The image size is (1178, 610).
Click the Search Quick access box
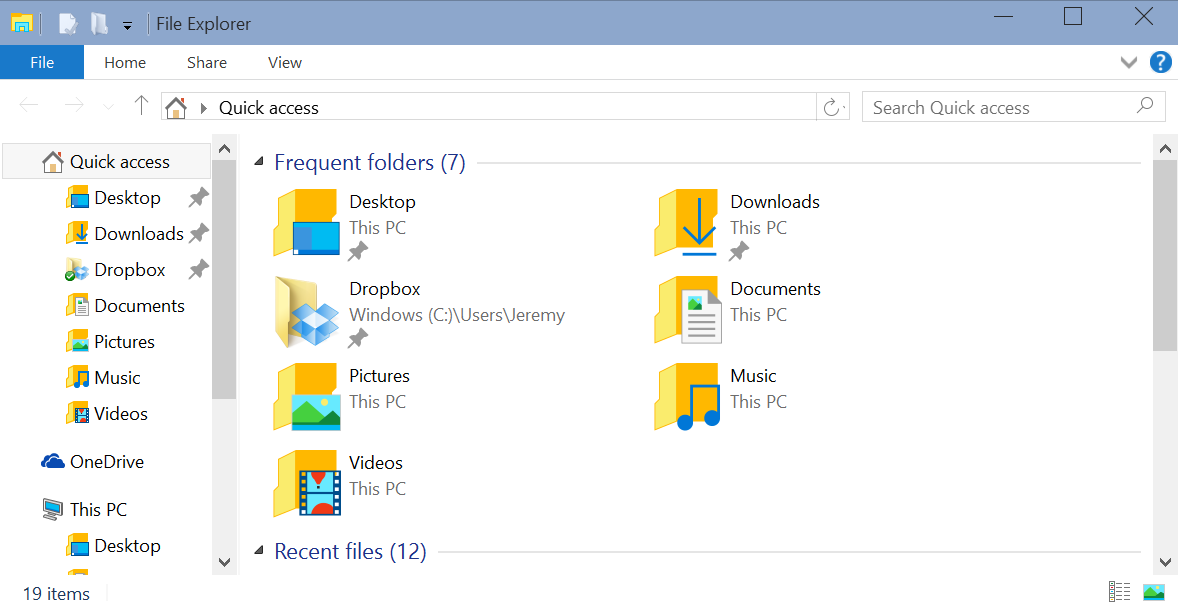[x=1013, y=107]
